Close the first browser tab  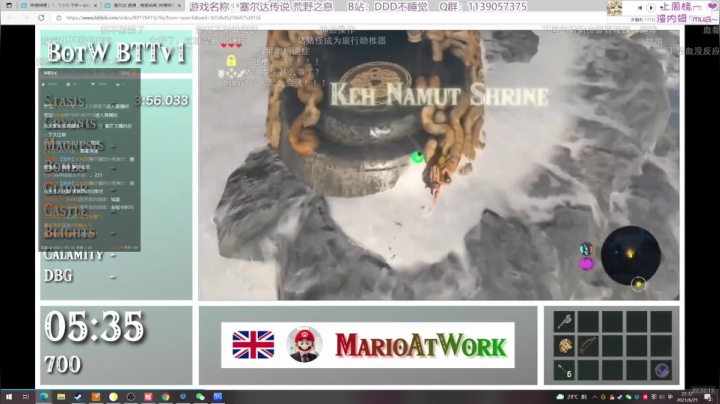click(95, 6)
